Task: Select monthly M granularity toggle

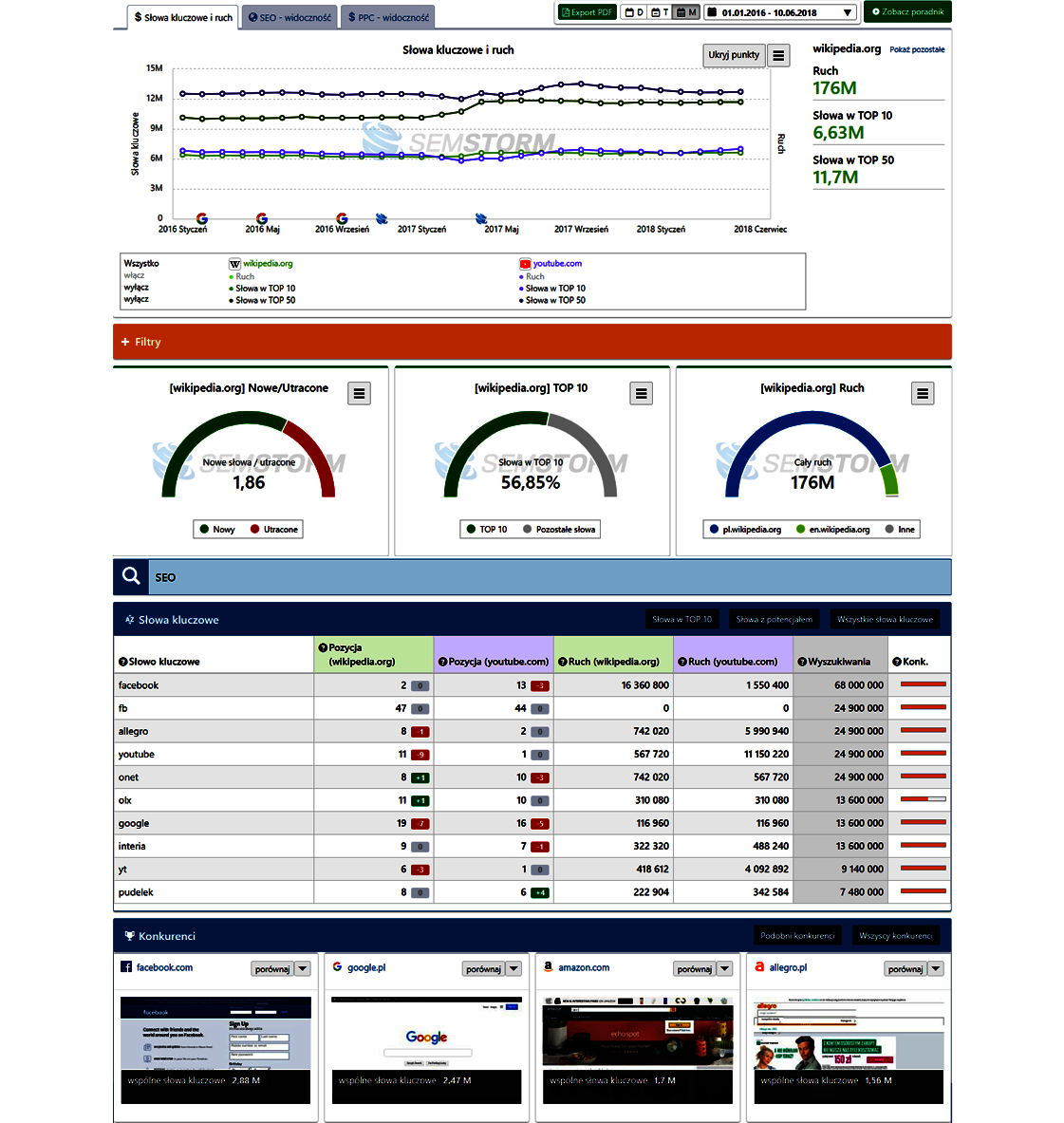Action: pos(686,12)
